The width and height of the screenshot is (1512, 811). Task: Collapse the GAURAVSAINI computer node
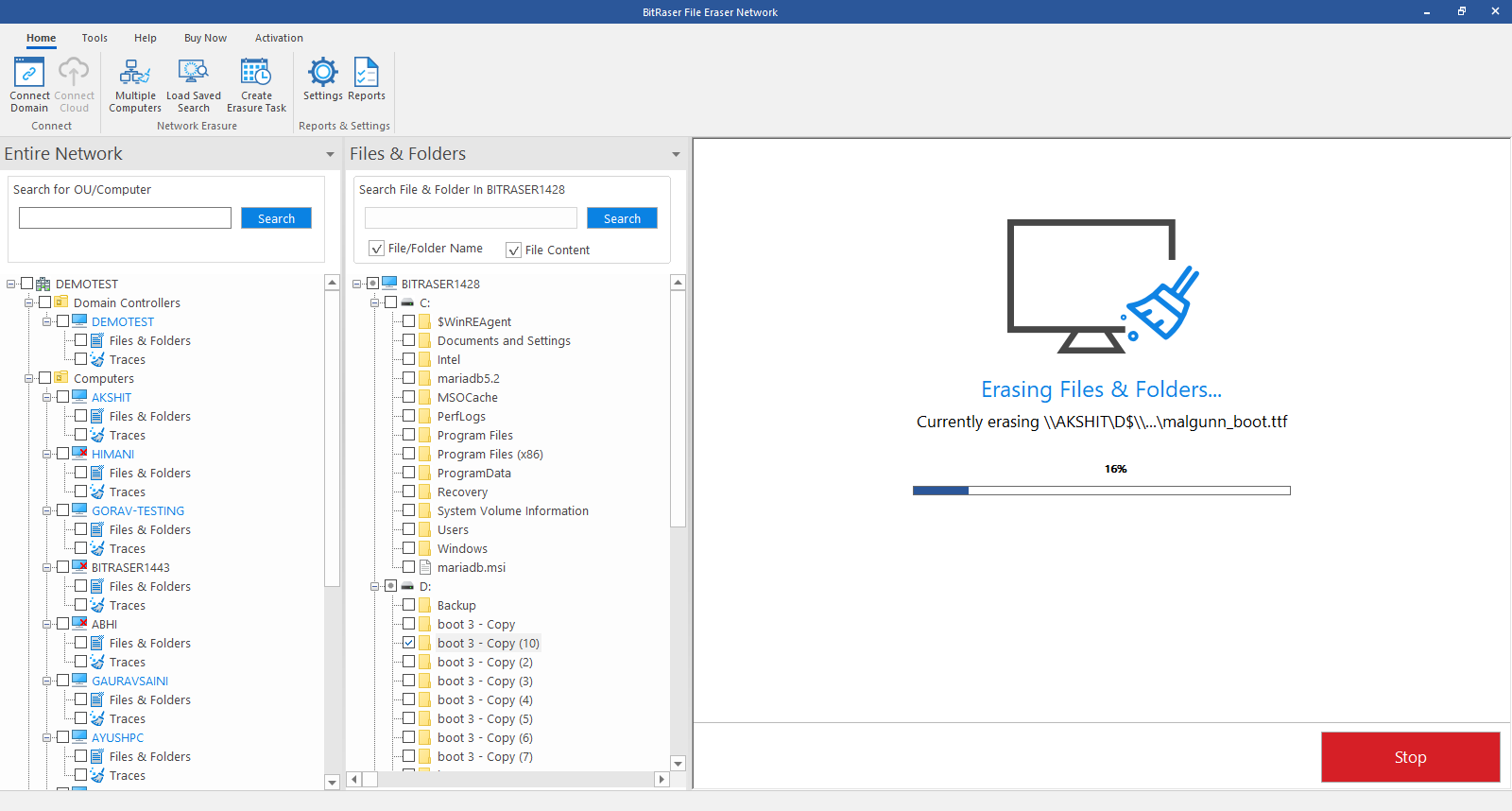47,681
